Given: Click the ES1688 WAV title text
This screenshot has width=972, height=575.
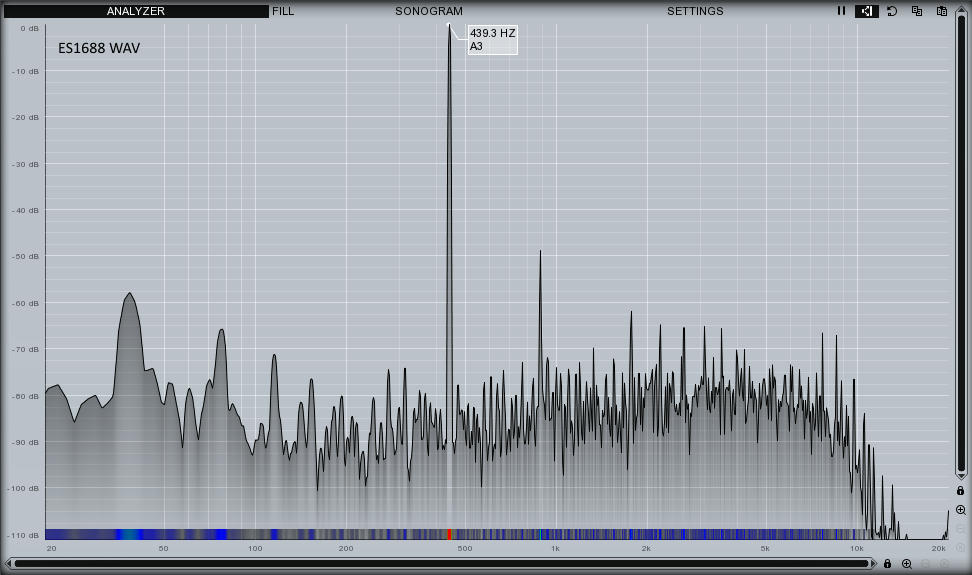Looking at the screenshot, I should 99,48.
